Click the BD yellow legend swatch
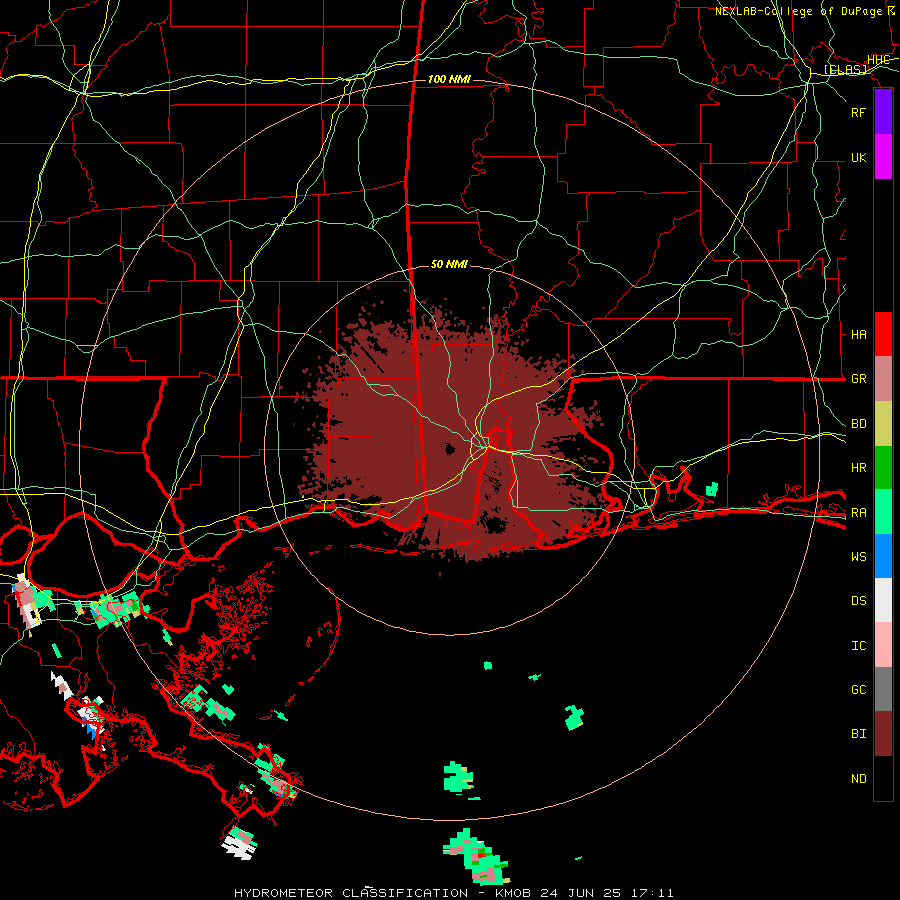This screenshot has height=900, width=900. click(x=883, y=424)
